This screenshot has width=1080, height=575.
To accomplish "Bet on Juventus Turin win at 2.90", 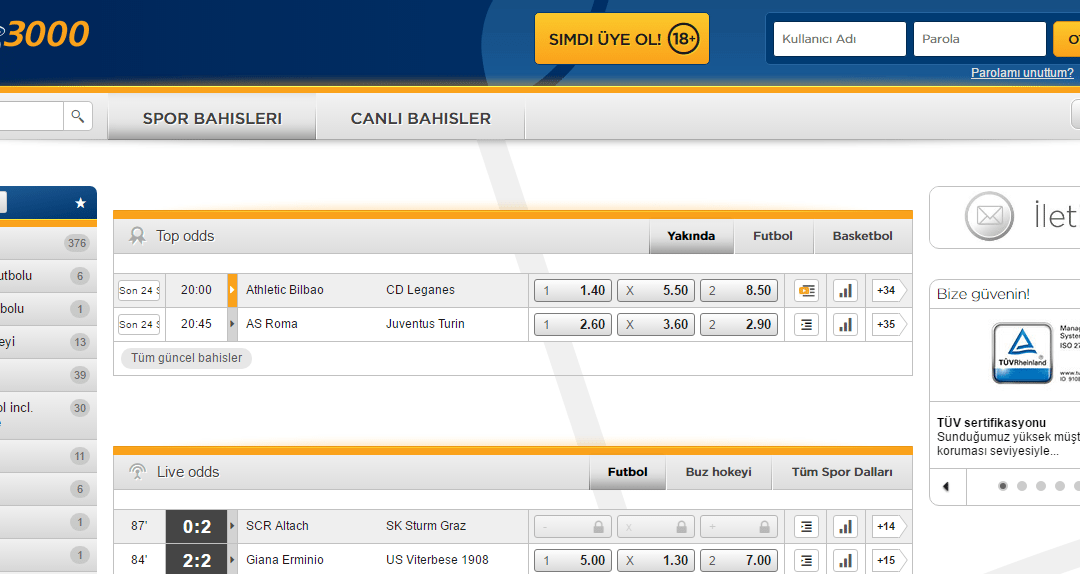I will pyautogui.click(x=739, y=324).
